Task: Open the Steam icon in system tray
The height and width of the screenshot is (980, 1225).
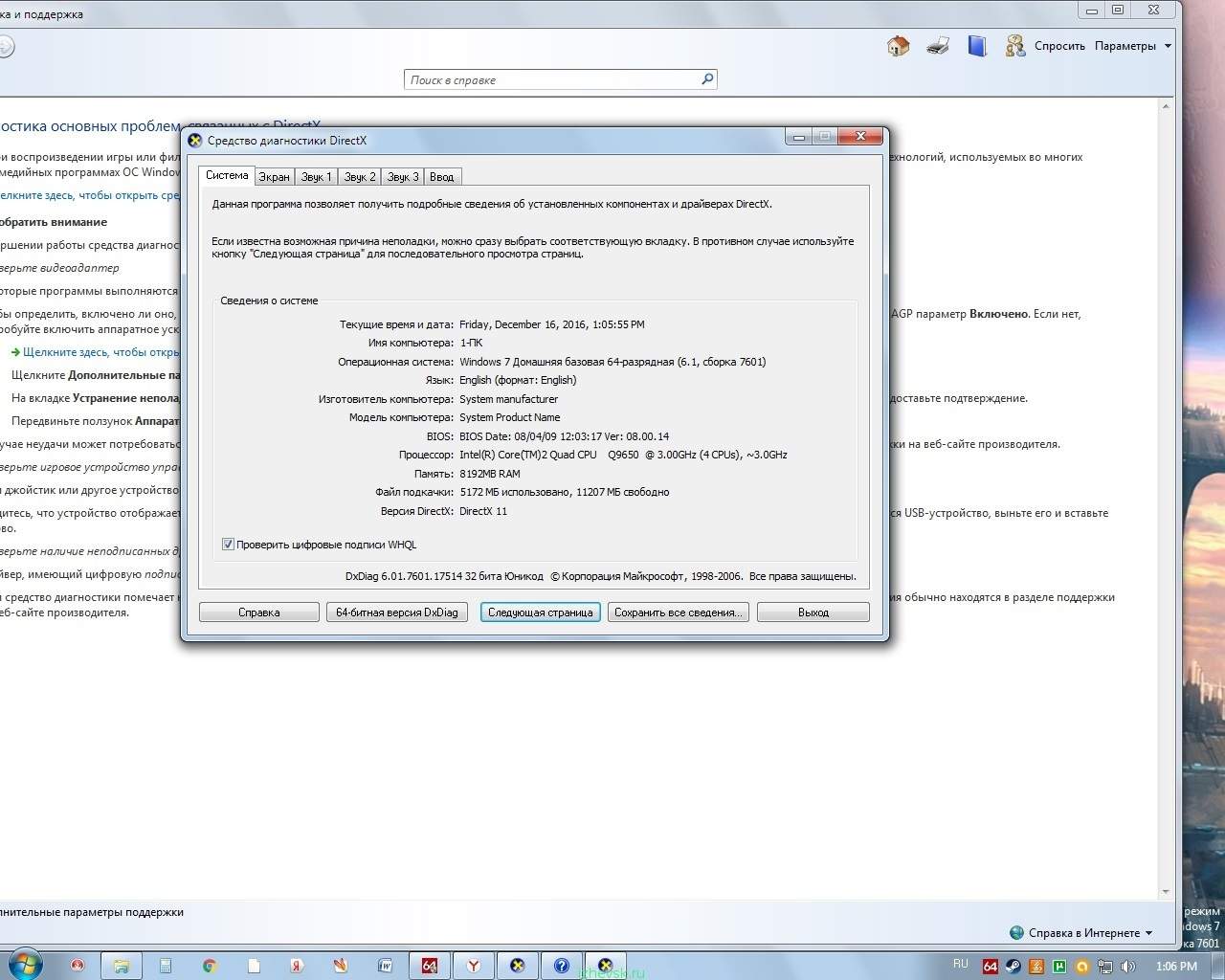Action: coord(1013,967)
